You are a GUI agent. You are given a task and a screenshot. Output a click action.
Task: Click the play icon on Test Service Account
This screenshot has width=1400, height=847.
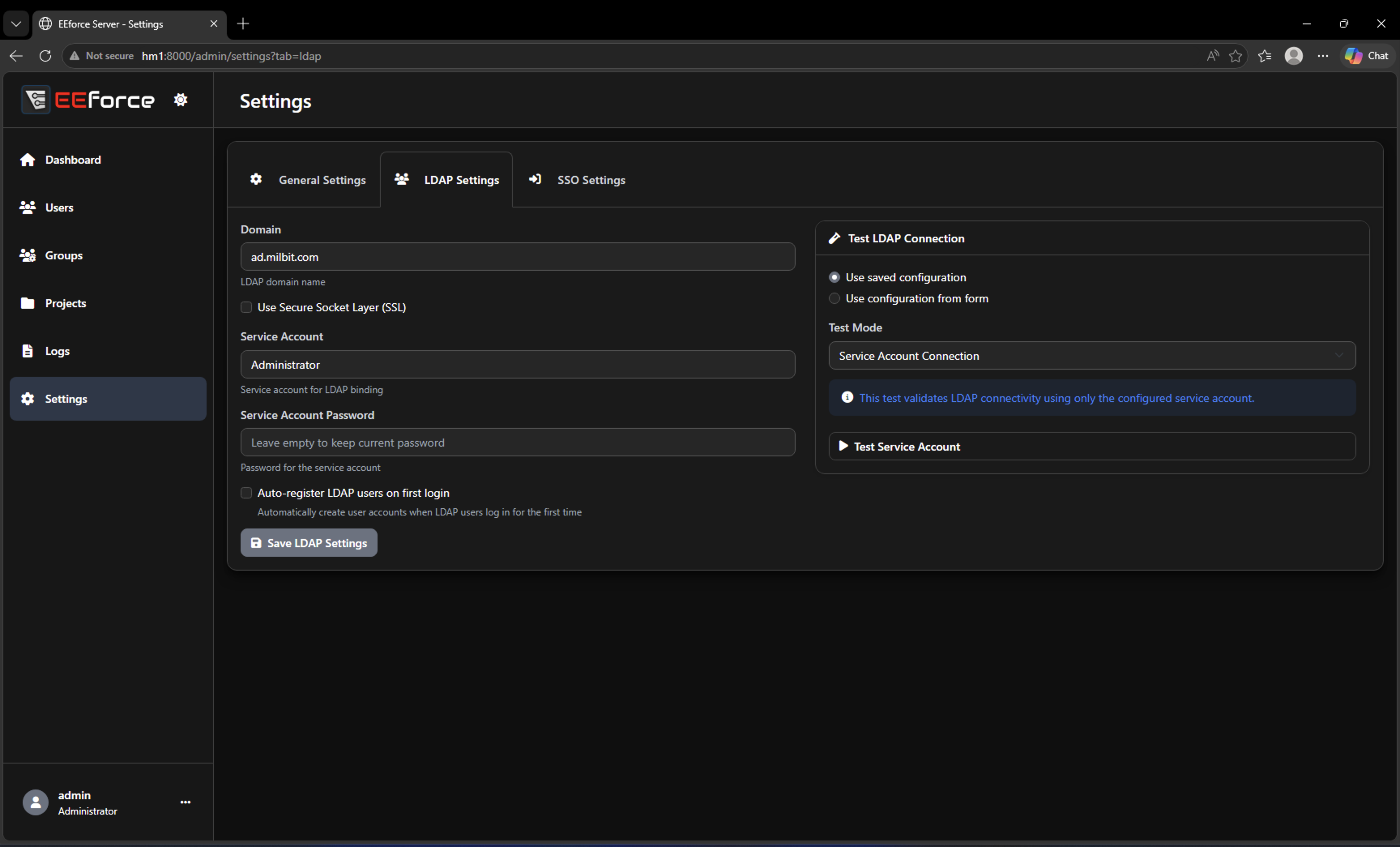click(x=843, y=446)
